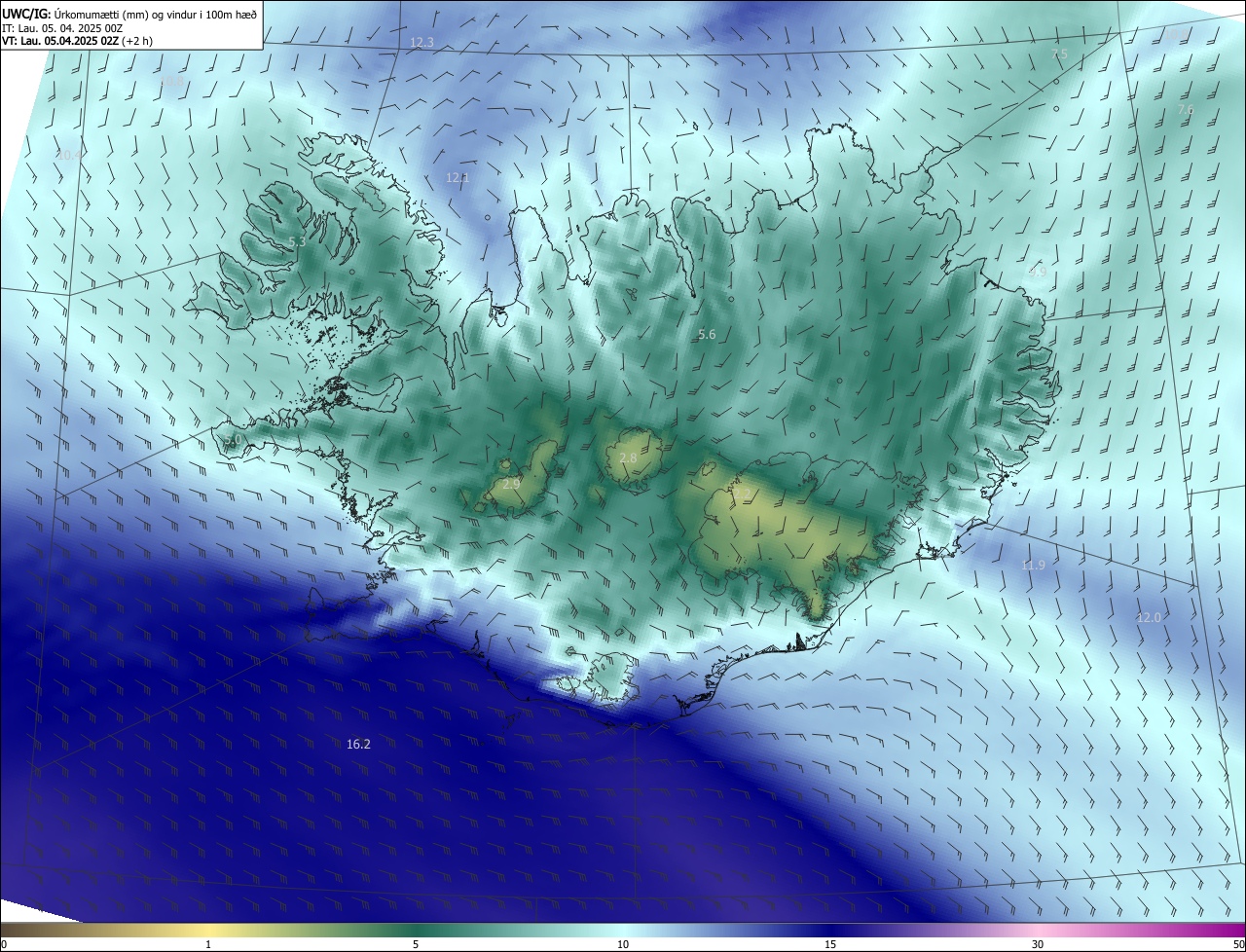Image resolution: width=1246 pixels, height=952 pixels.
Task: Click the 2.8 value label
Action: pos(628,458)
